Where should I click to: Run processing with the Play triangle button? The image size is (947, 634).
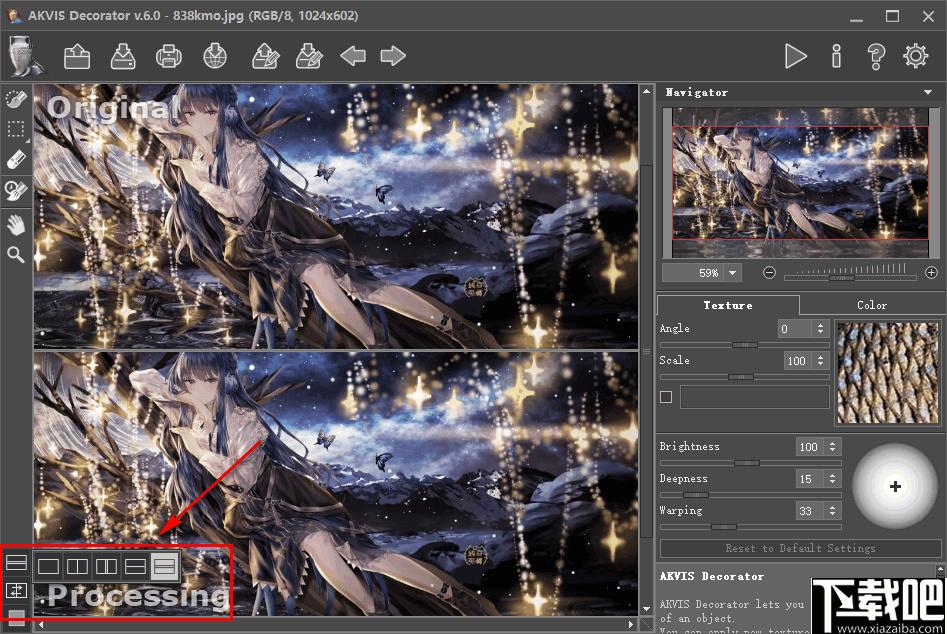tap(795, 56)
